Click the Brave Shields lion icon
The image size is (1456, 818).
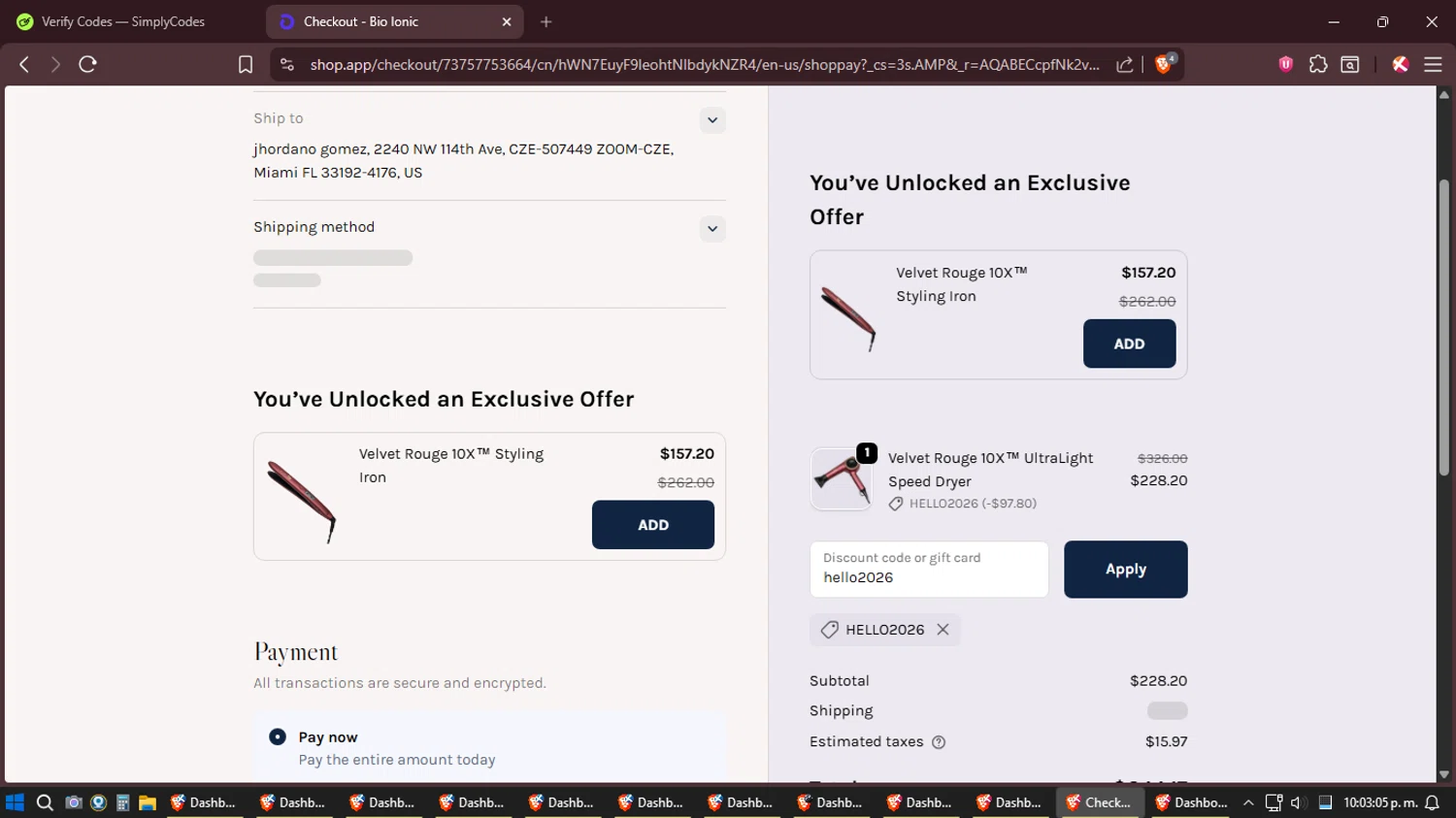[1164, 64]
